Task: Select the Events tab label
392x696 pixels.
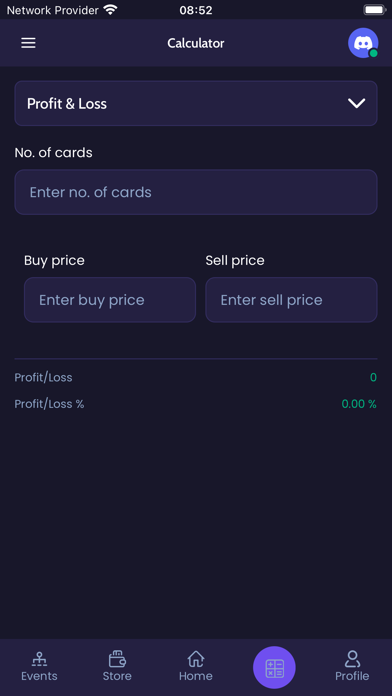Action: tap(40, 676)
